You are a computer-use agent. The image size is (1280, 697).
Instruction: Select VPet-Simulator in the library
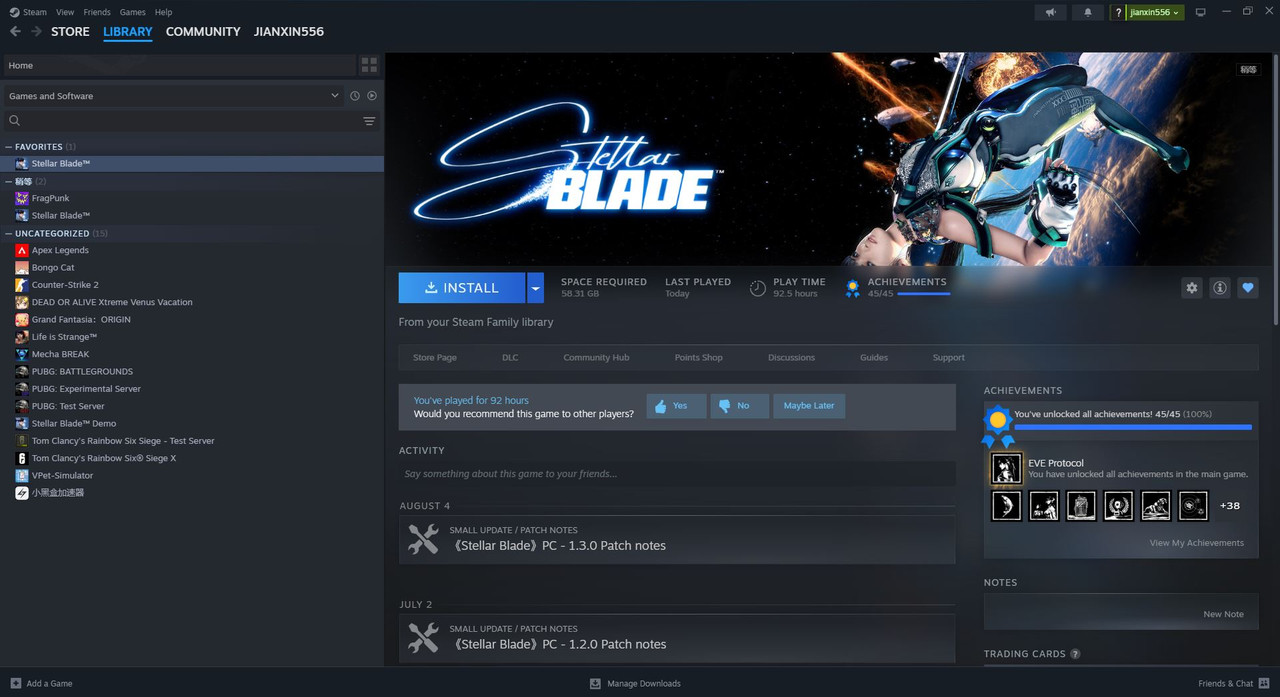tap(62, 475)
